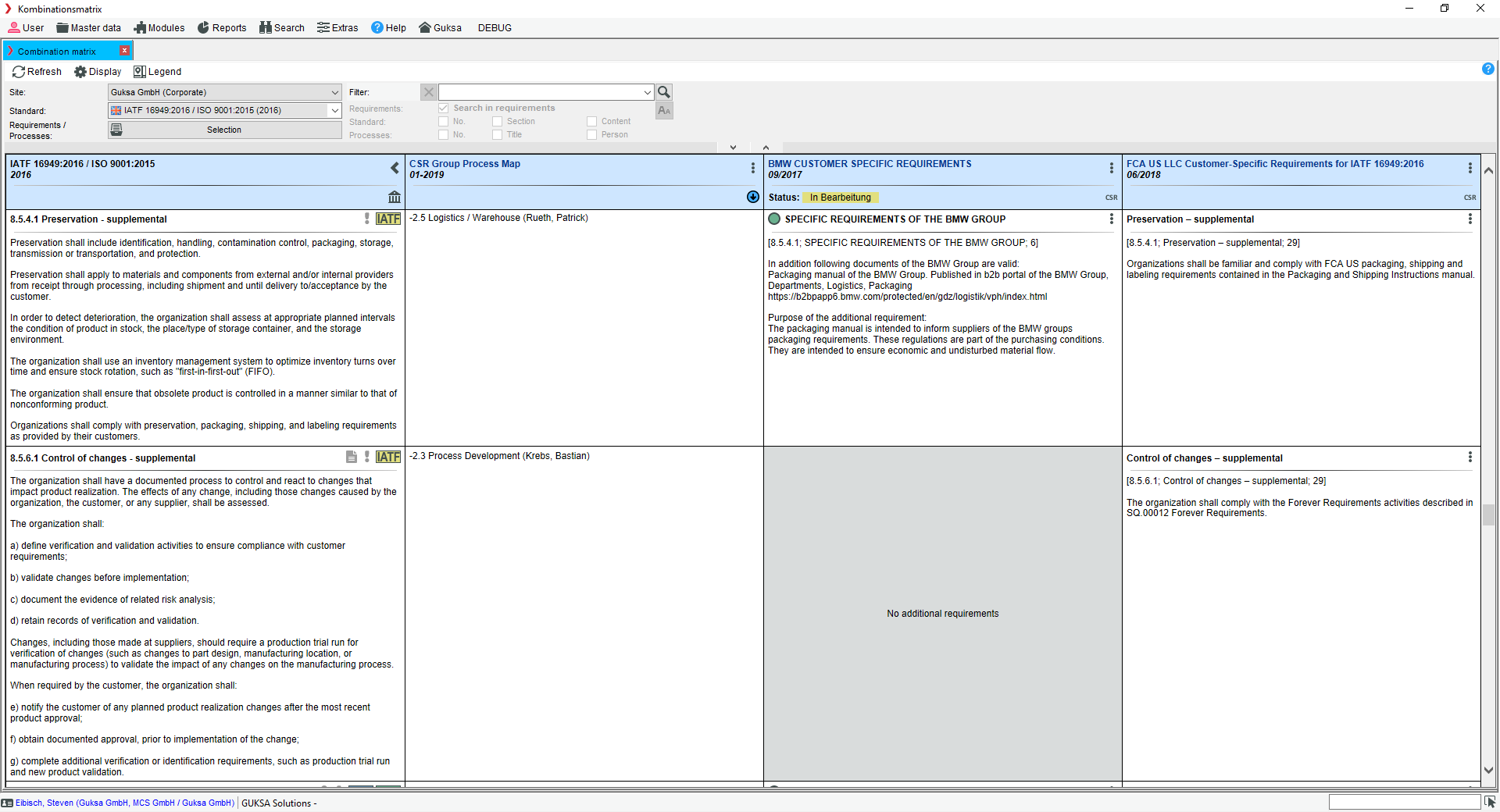This screenshot has width=1500, height=812.
Task: Click CSR badge in FCA column header
Action: coord(1470,198)
